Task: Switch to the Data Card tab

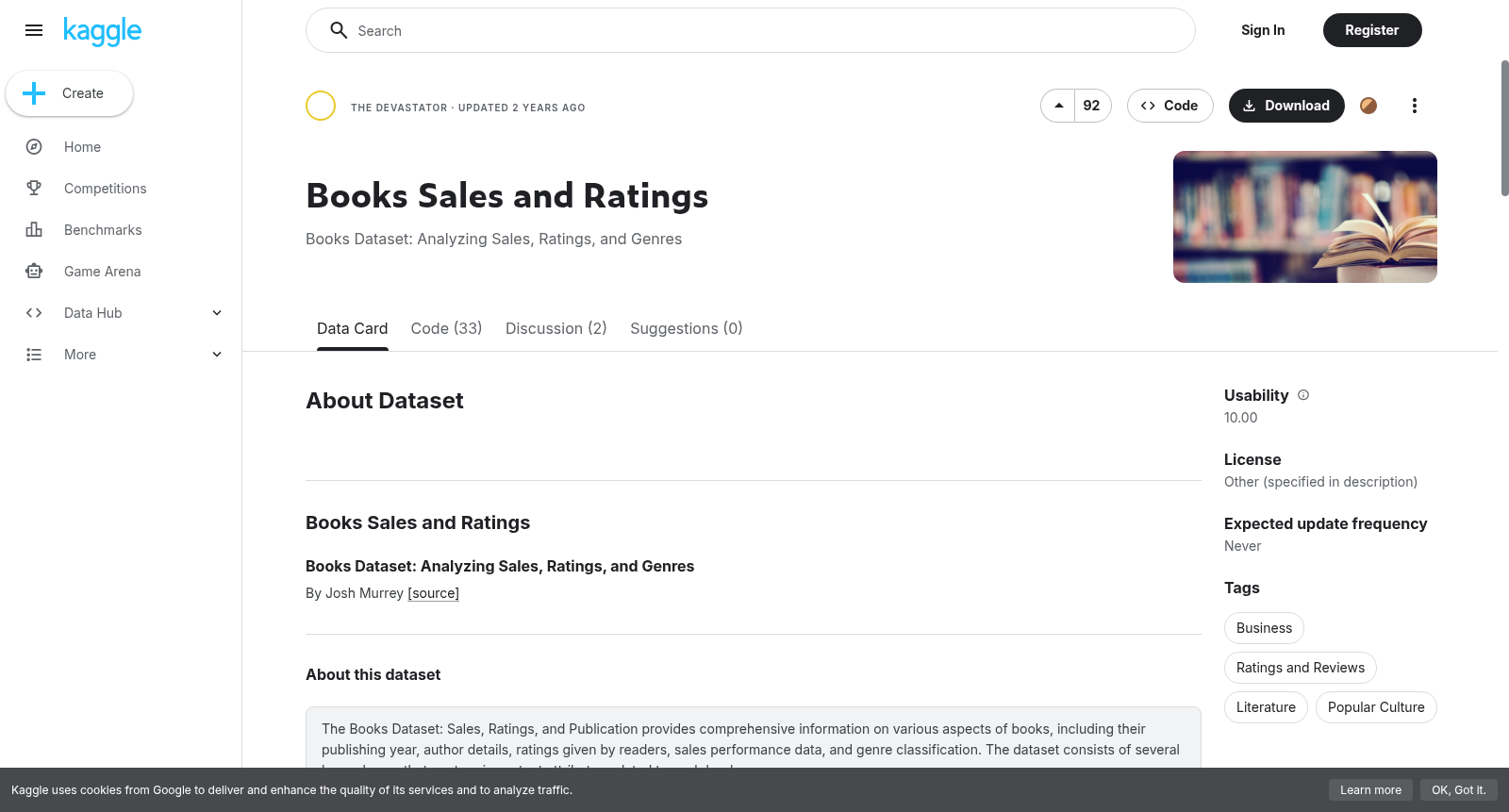Action: pos(352,328)
